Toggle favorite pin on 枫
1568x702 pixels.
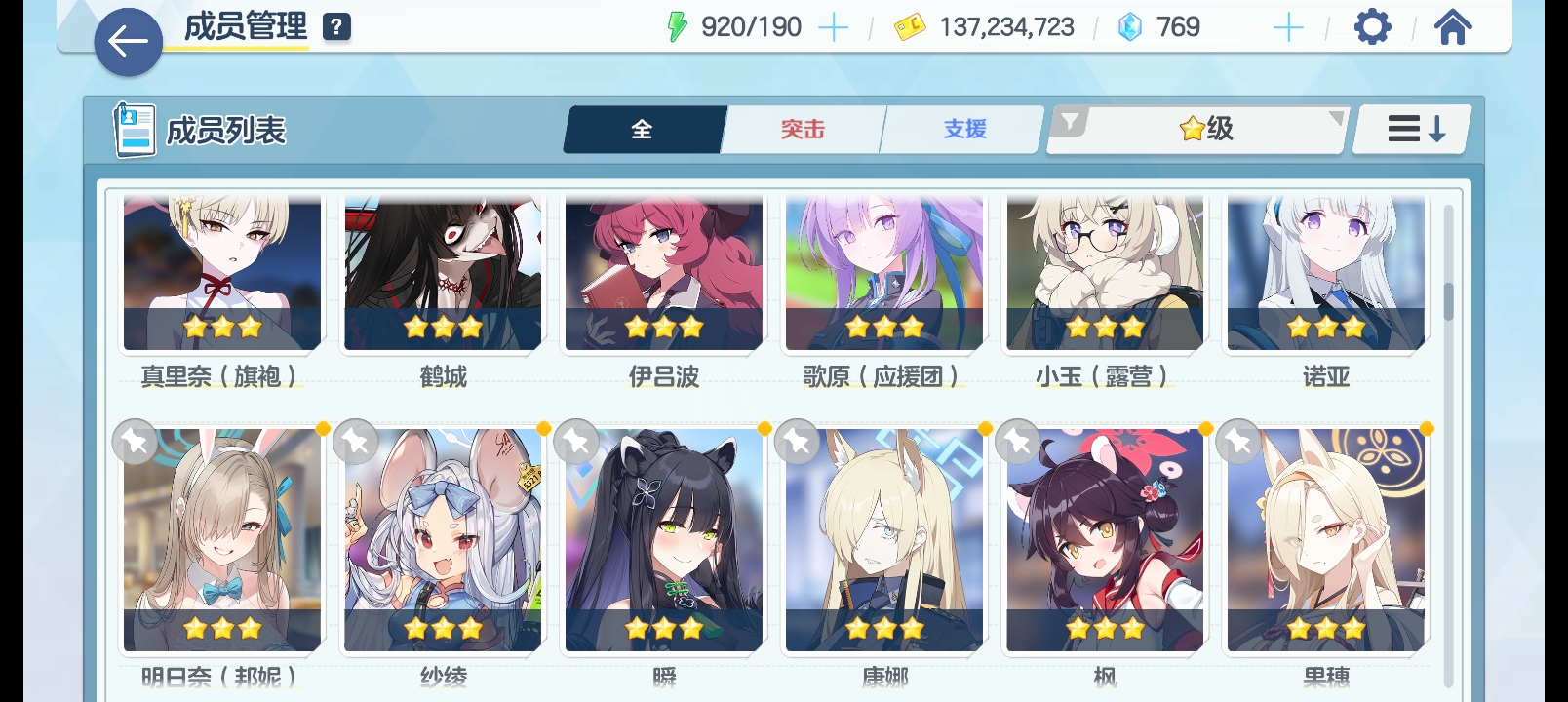[x=1017, y=442]
